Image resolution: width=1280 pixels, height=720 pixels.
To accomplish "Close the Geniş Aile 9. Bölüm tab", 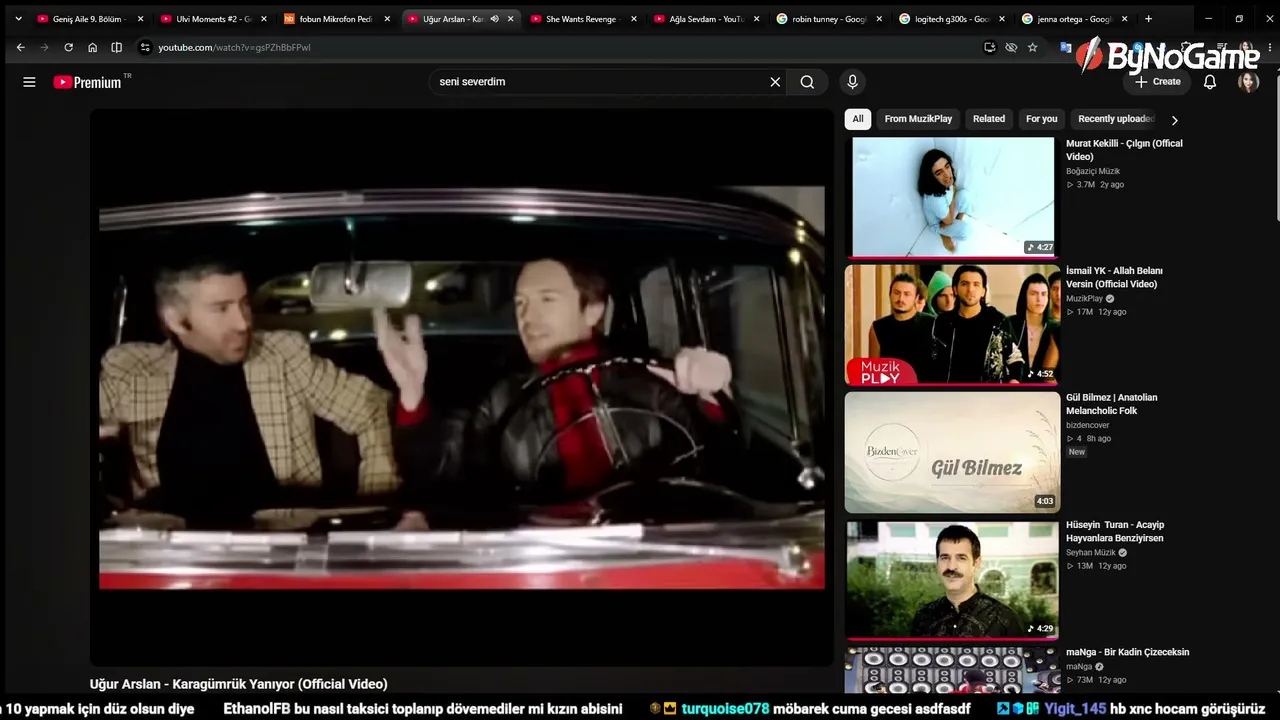I will click(x=140, y=18).
